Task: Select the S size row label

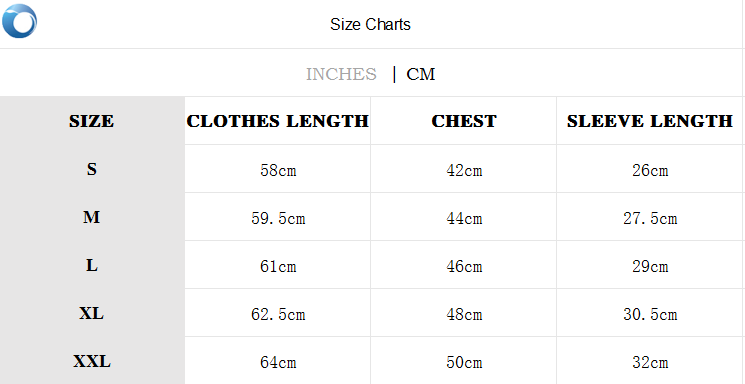Action: click(92, 169)
